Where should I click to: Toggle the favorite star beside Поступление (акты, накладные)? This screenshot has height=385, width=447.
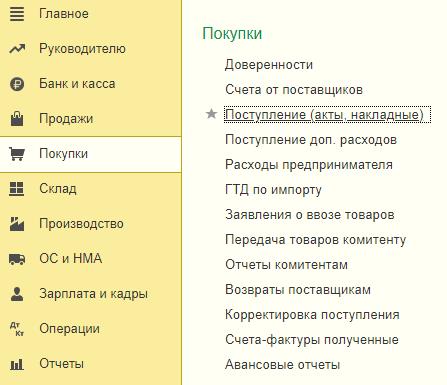click(x=211, y=114)
